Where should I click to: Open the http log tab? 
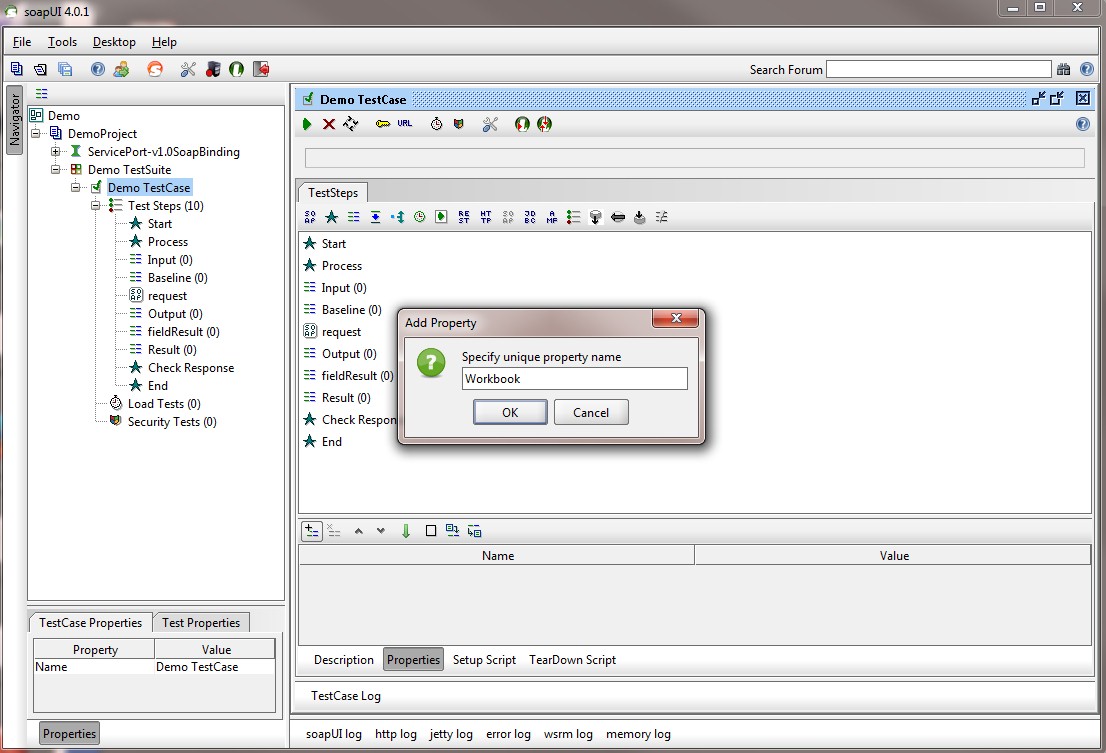(396, 734)
